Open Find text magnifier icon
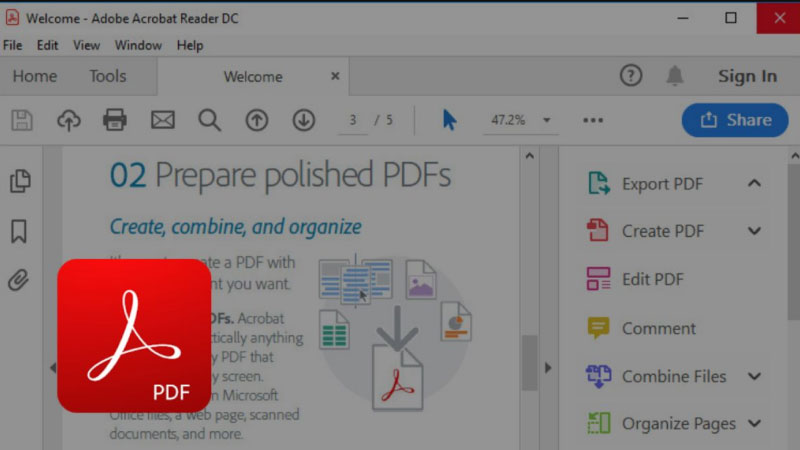Screen dimensions: 800x450 210,120
